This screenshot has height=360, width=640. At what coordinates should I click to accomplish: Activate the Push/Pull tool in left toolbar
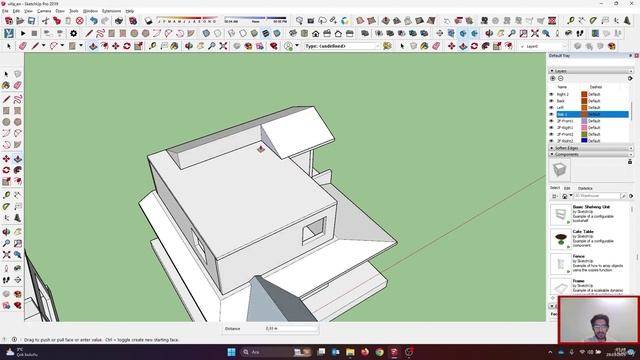click(18, 159)
